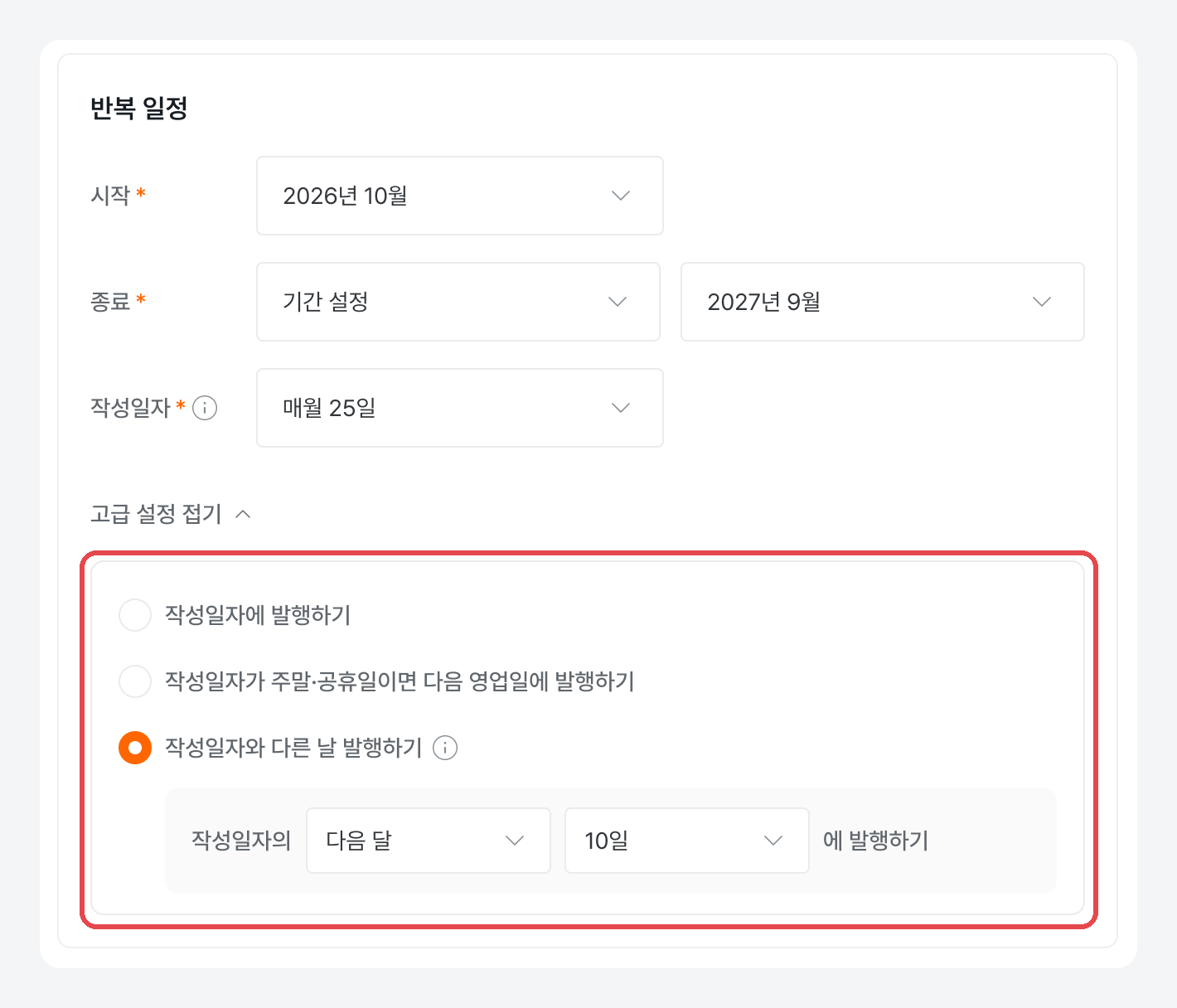The width and height of the screenshot is (1177, 1008).
Task: Open the 시작 dropdown showing 2026년 10월
Action: tap(460, 196)
